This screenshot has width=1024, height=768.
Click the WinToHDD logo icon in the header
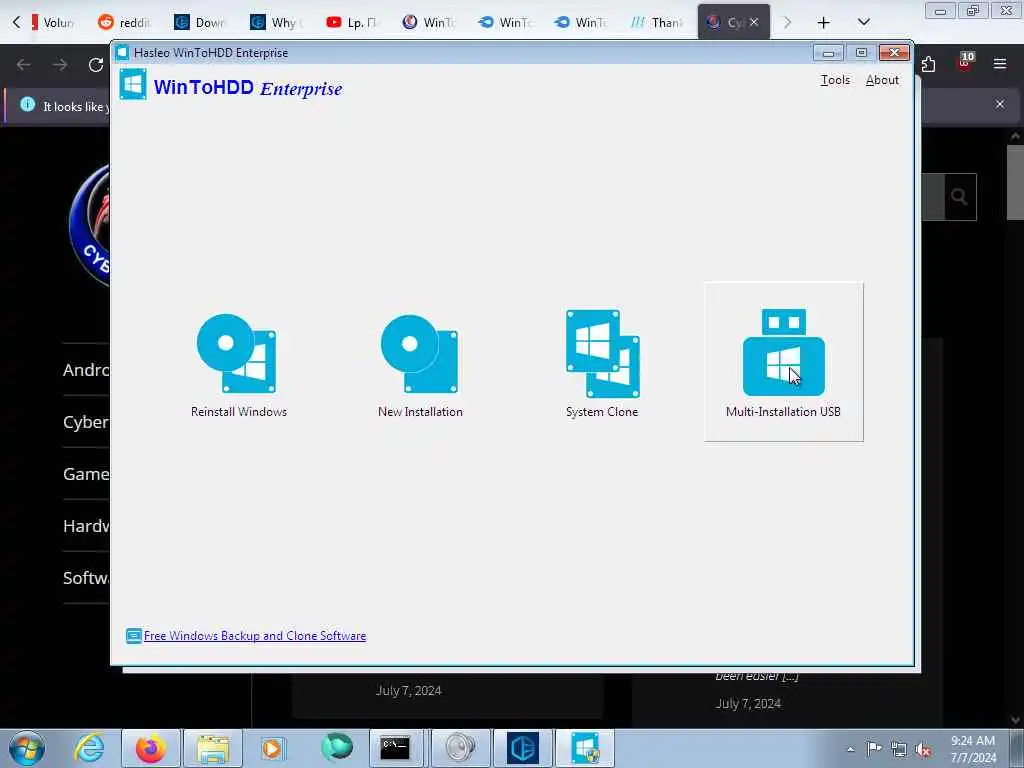[133, 85]
